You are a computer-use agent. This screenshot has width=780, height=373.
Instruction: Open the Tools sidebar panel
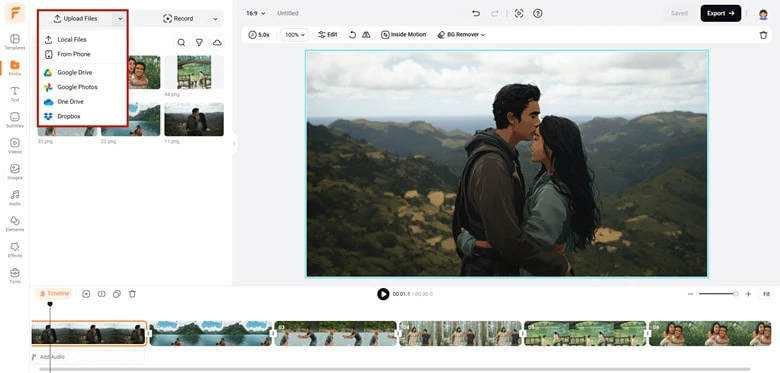click(15, 276)
